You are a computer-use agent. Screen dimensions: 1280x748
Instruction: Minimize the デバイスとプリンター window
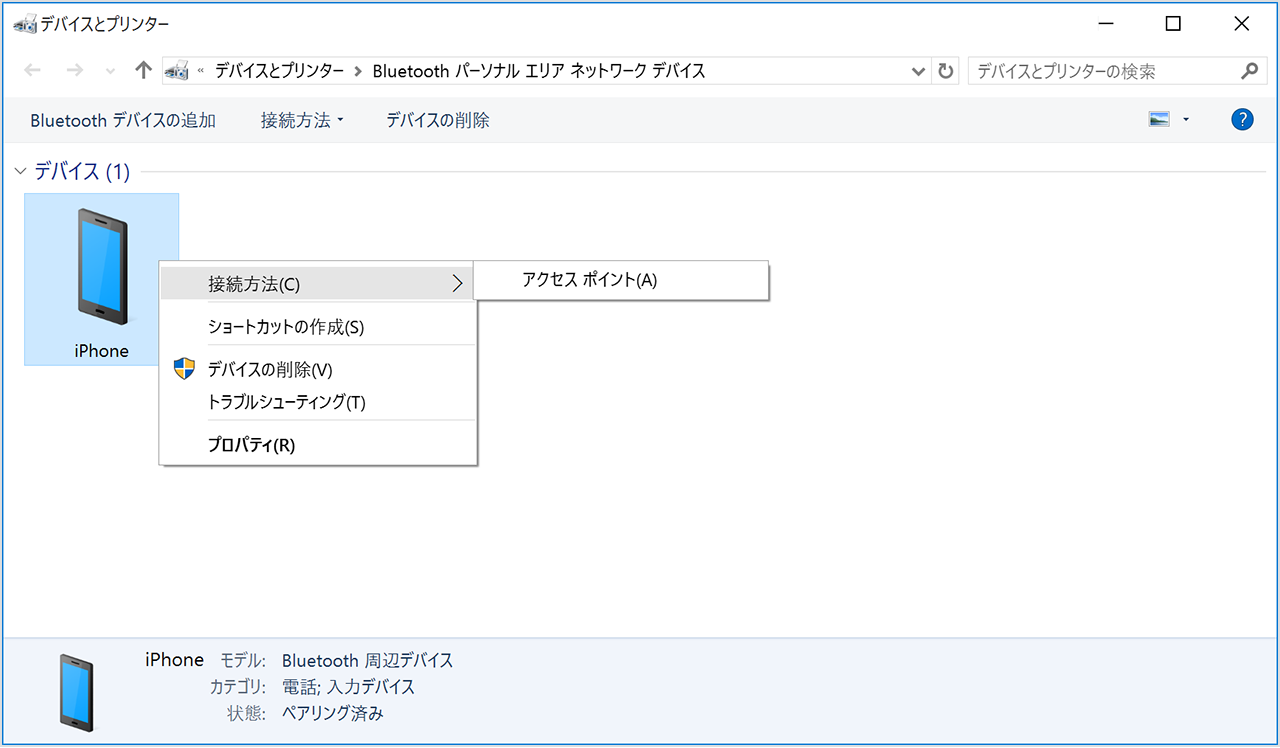(x=1106, y=24)
